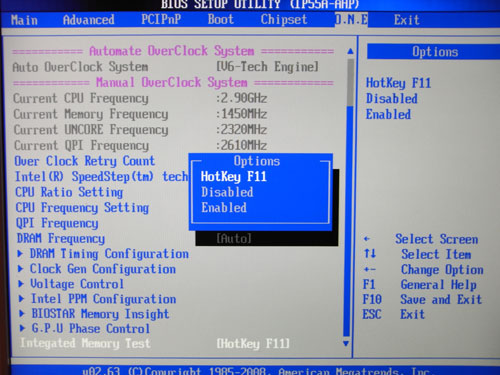
Task: Click Current UNCORE Frequency label
Action: pyautogui.click(x=91, y=130)
